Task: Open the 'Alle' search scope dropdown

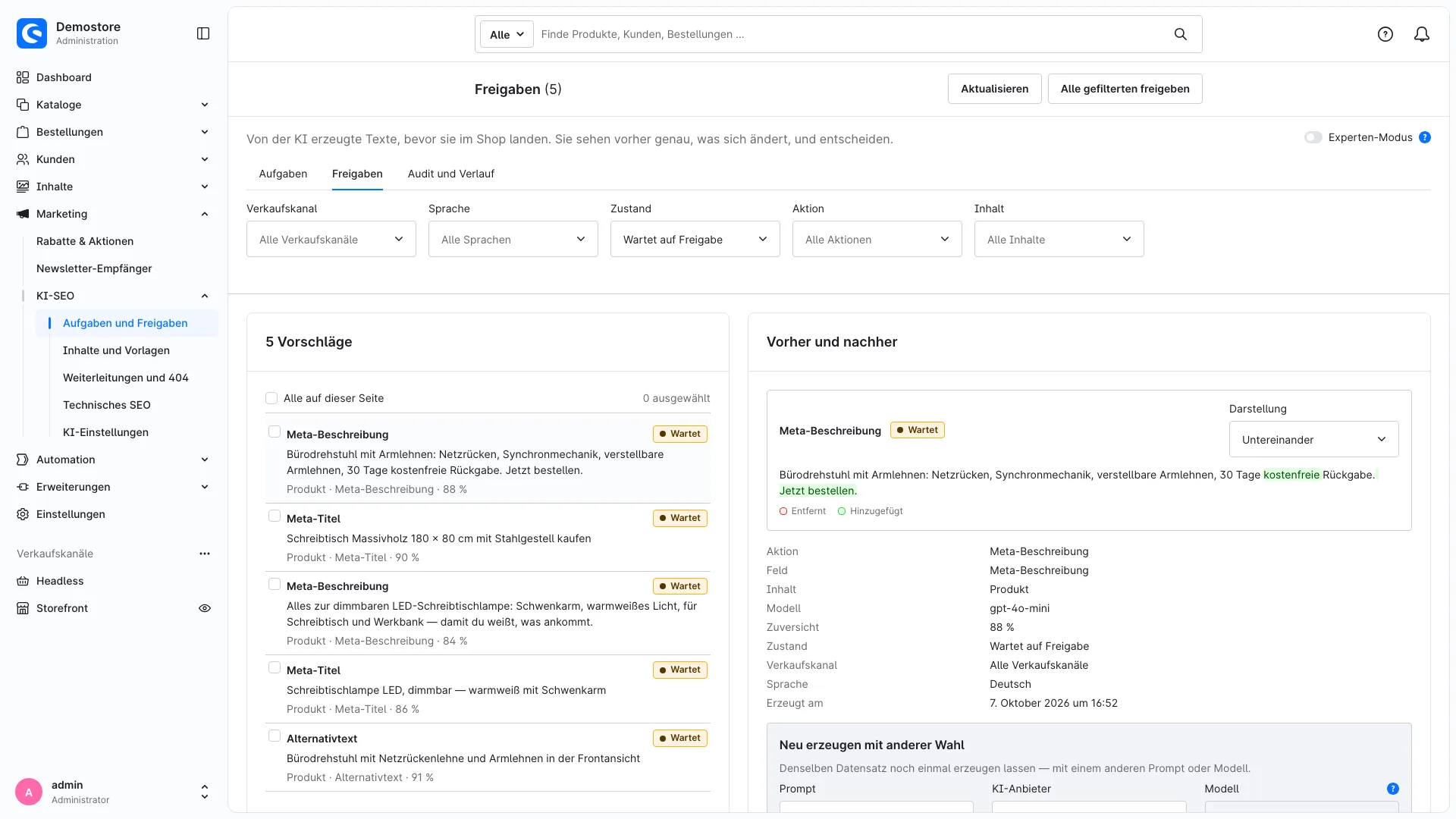Action: 507,34
